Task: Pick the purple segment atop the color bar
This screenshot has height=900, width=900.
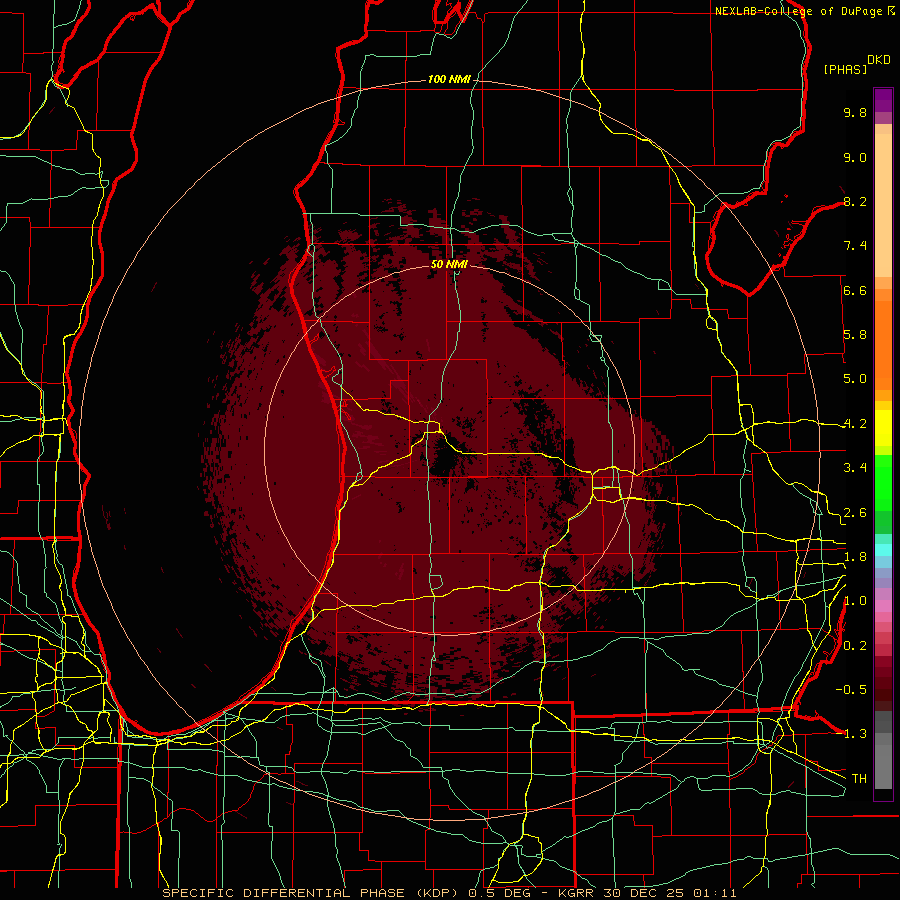Action: (883, 100)
